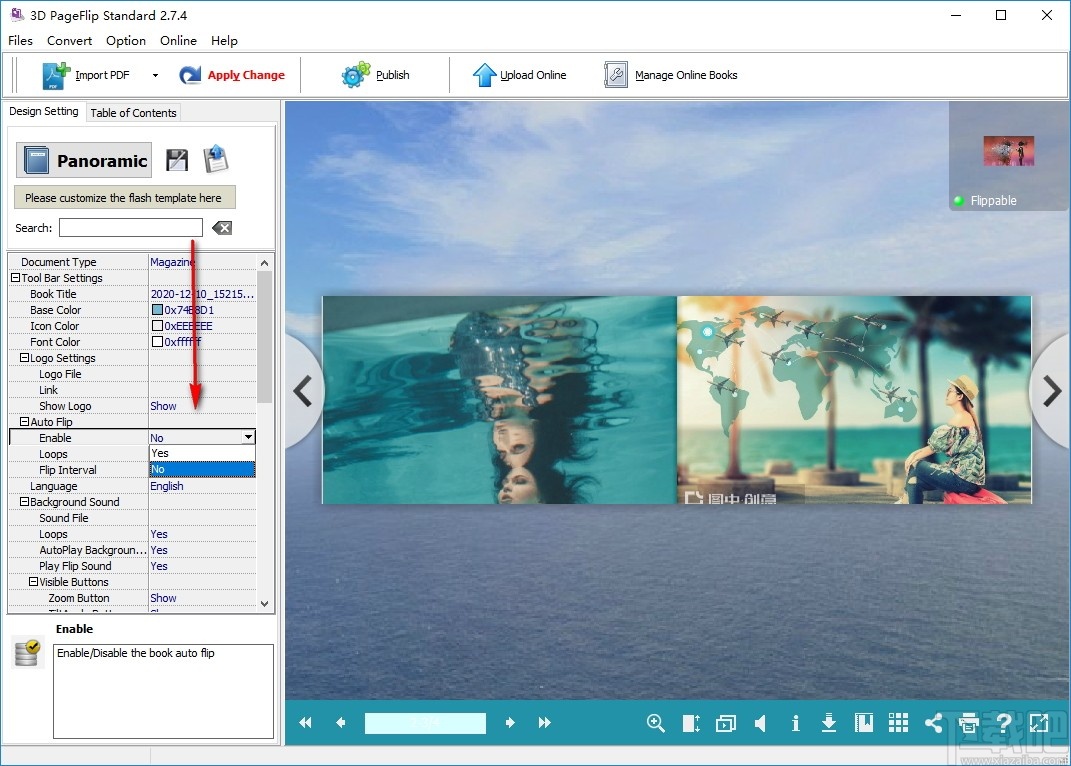Click the Panoramic template button
The image size is (1071, 766).
(84, 160)
